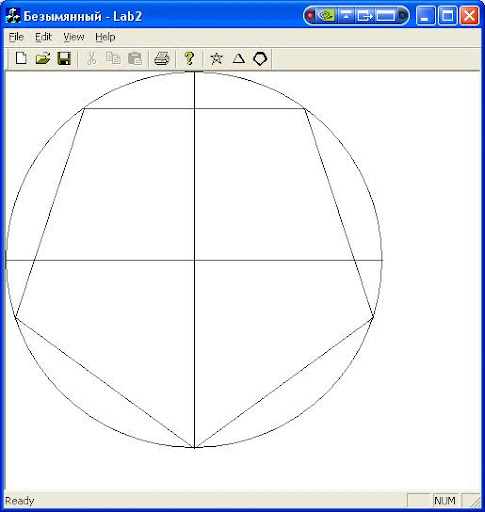
Task: Choose the pentagon polygon tool
Action: [260, 59]
